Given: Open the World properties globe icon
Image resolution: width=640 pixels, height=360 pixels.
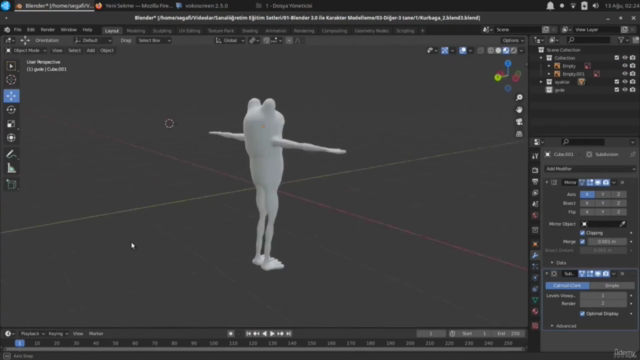Looking at the screenshot, I should tap(535, 215).
